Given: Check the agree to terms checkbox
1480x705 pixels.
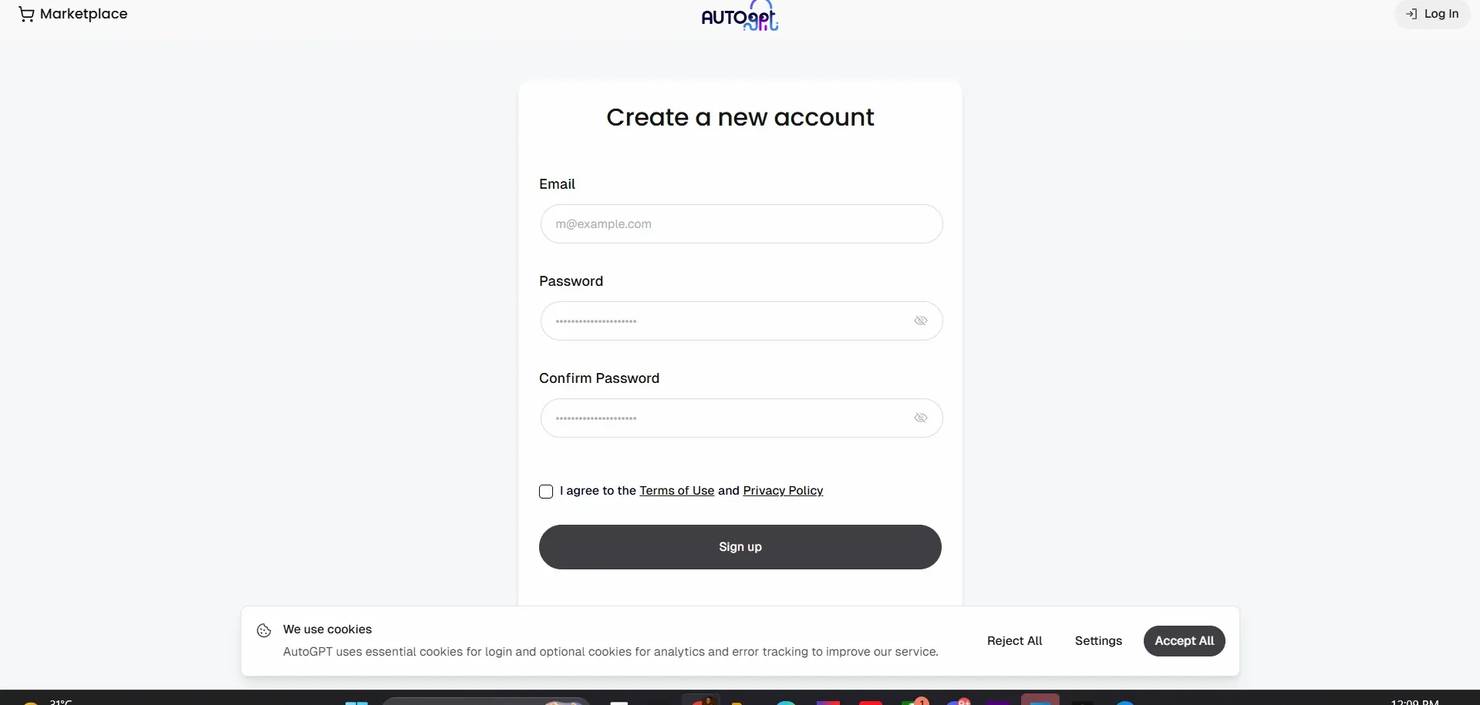Looking at the screenshot, I should [546, 491].
